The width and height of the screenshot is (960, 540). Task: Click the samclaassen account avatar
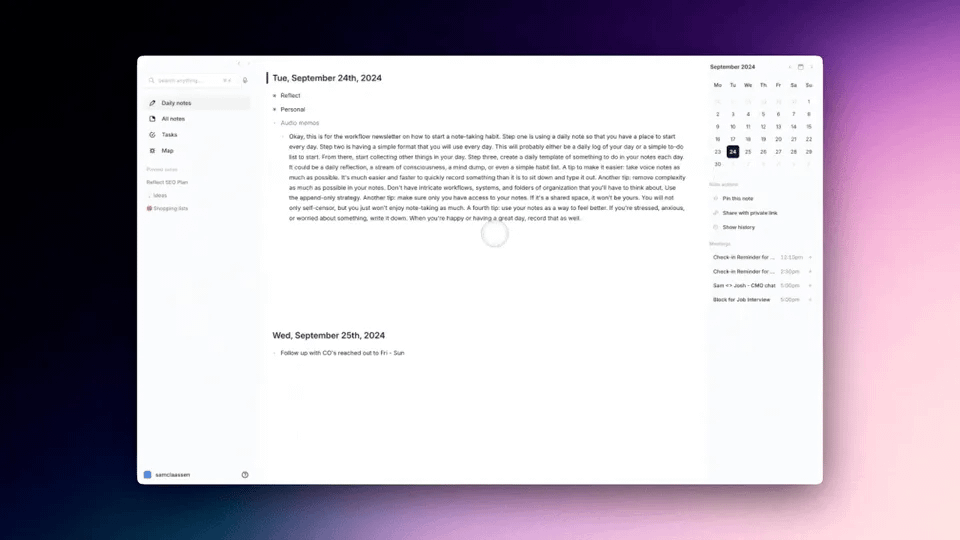(148, 474)
